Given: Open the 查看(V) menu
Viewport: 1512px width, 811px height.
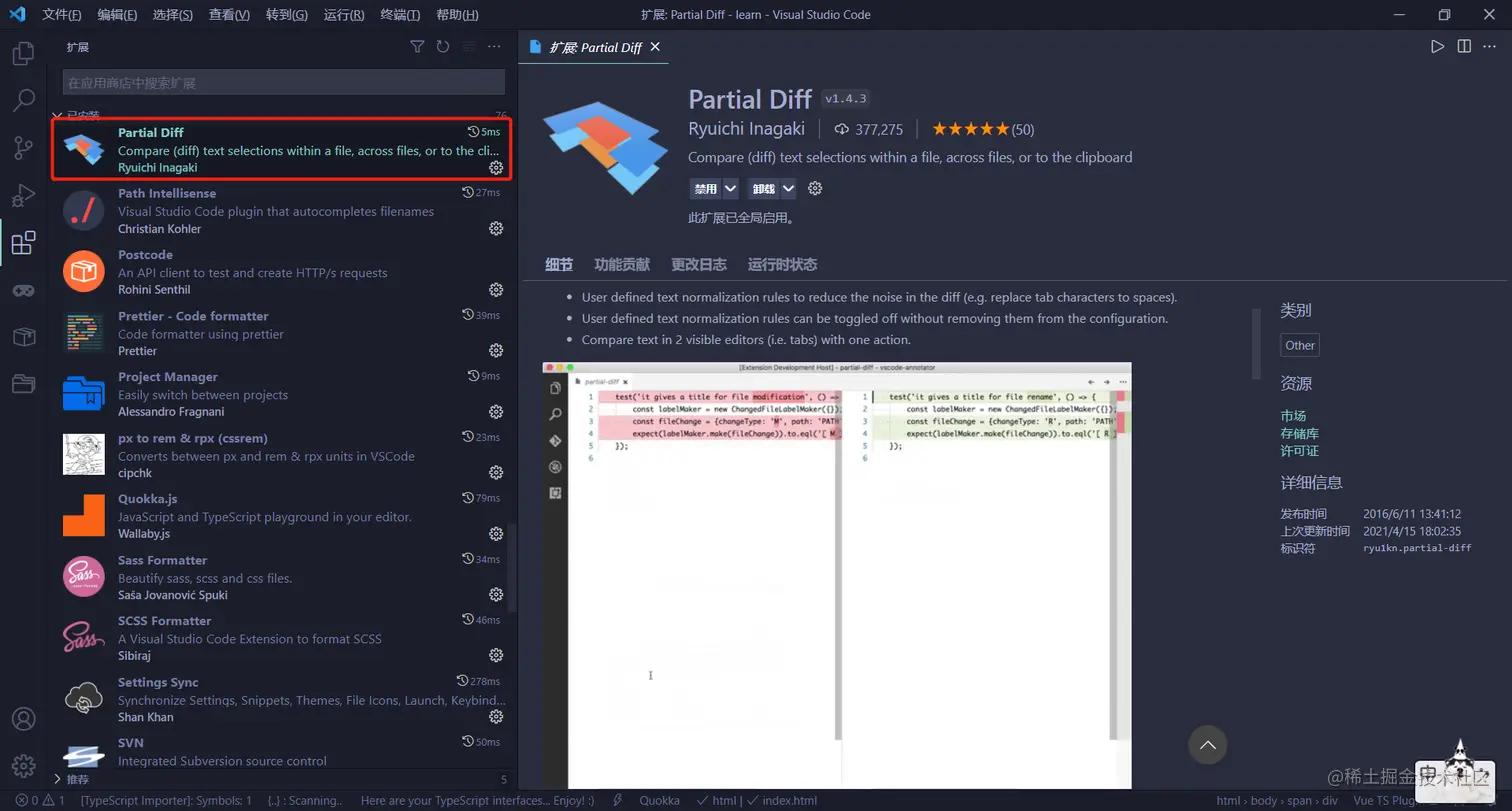Looking at the screenshot, I should click(x=231, y=15).
